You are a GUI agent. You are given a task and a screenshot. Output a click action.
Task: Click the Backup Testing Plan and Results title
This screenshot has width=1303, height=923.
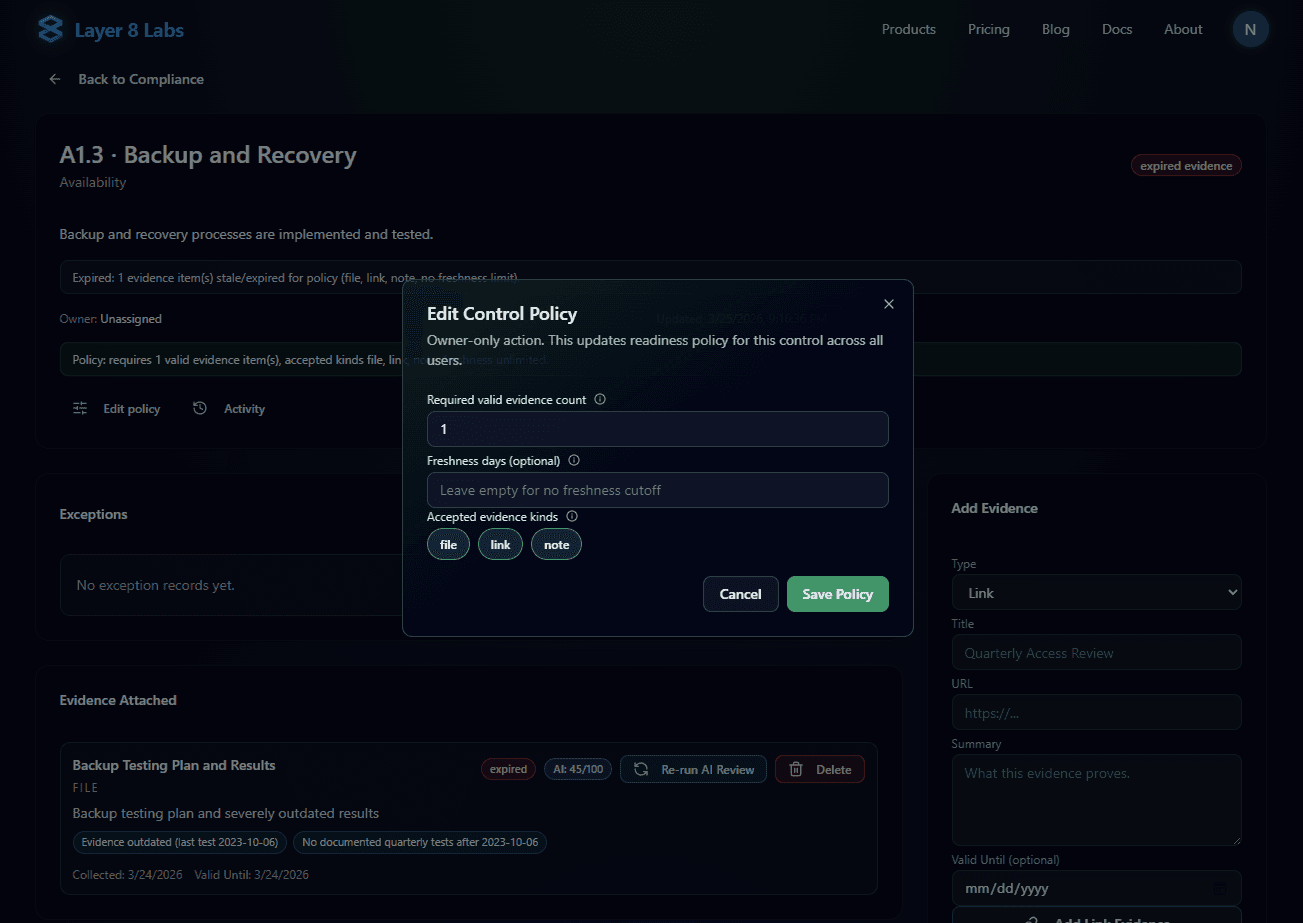(x=174, y=765)
